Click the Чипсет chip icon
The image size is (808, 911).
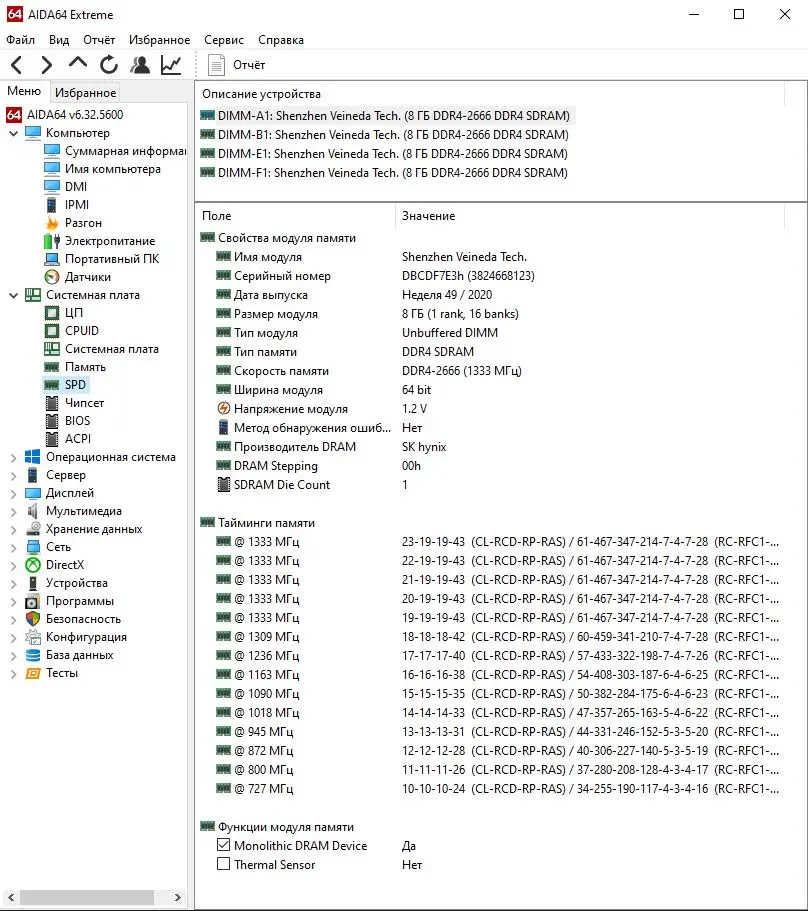tap(52, 403)
